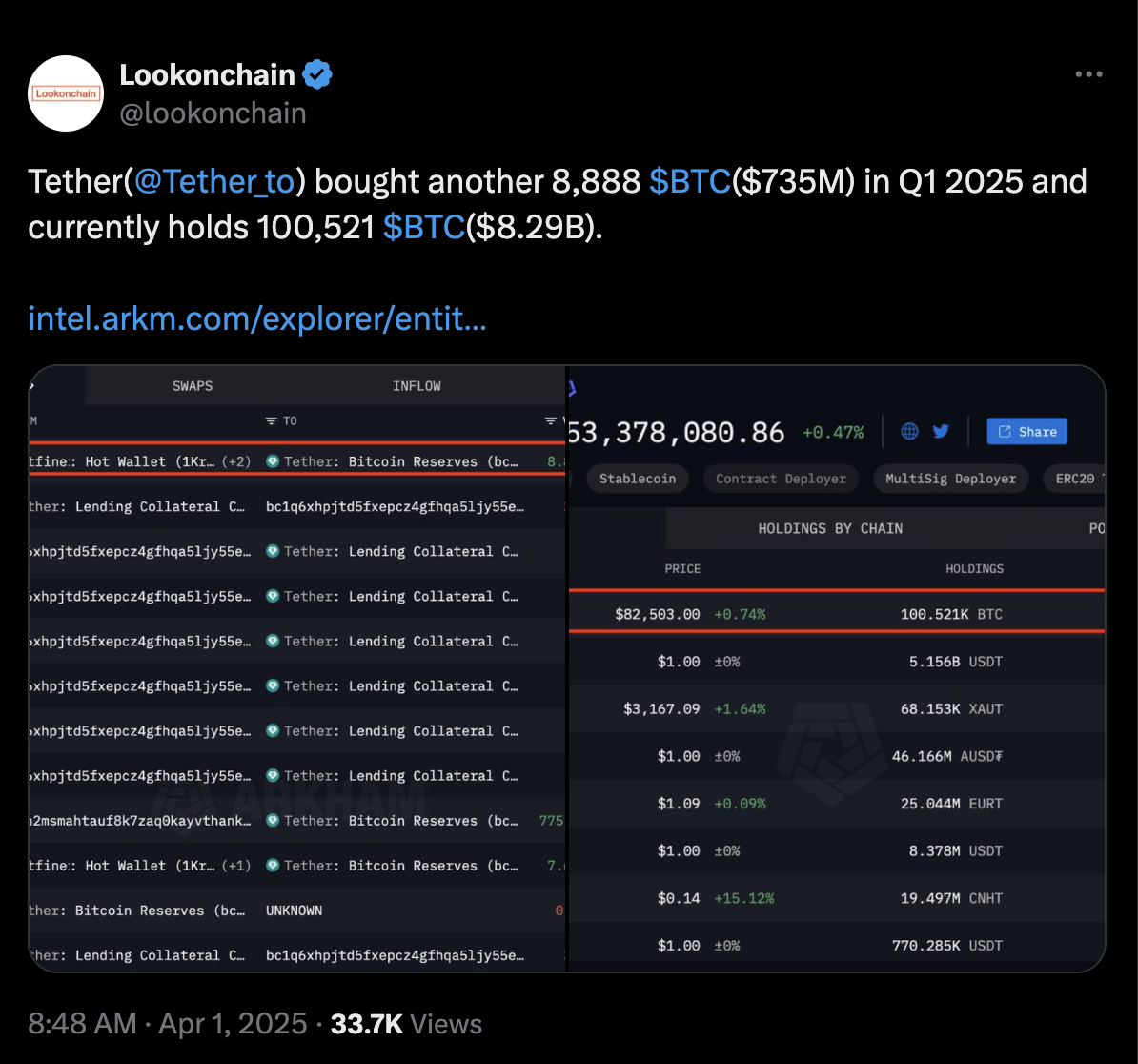The width and height of the screenshot is (1138, 1064).
Task: Open the intel.arkm.com explorer link
Action: click(x=257, y=317)
